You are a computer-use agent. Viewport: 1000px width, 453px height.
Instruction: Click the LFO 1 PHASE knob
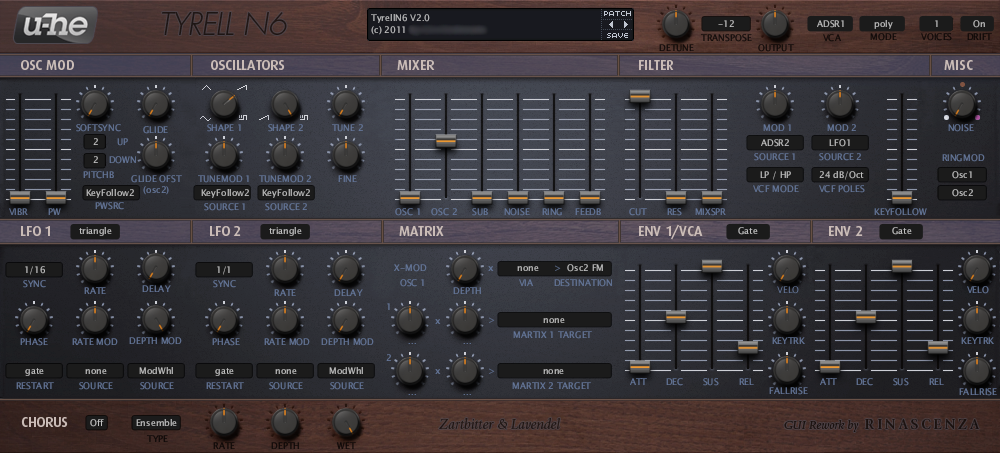(33, 320)
